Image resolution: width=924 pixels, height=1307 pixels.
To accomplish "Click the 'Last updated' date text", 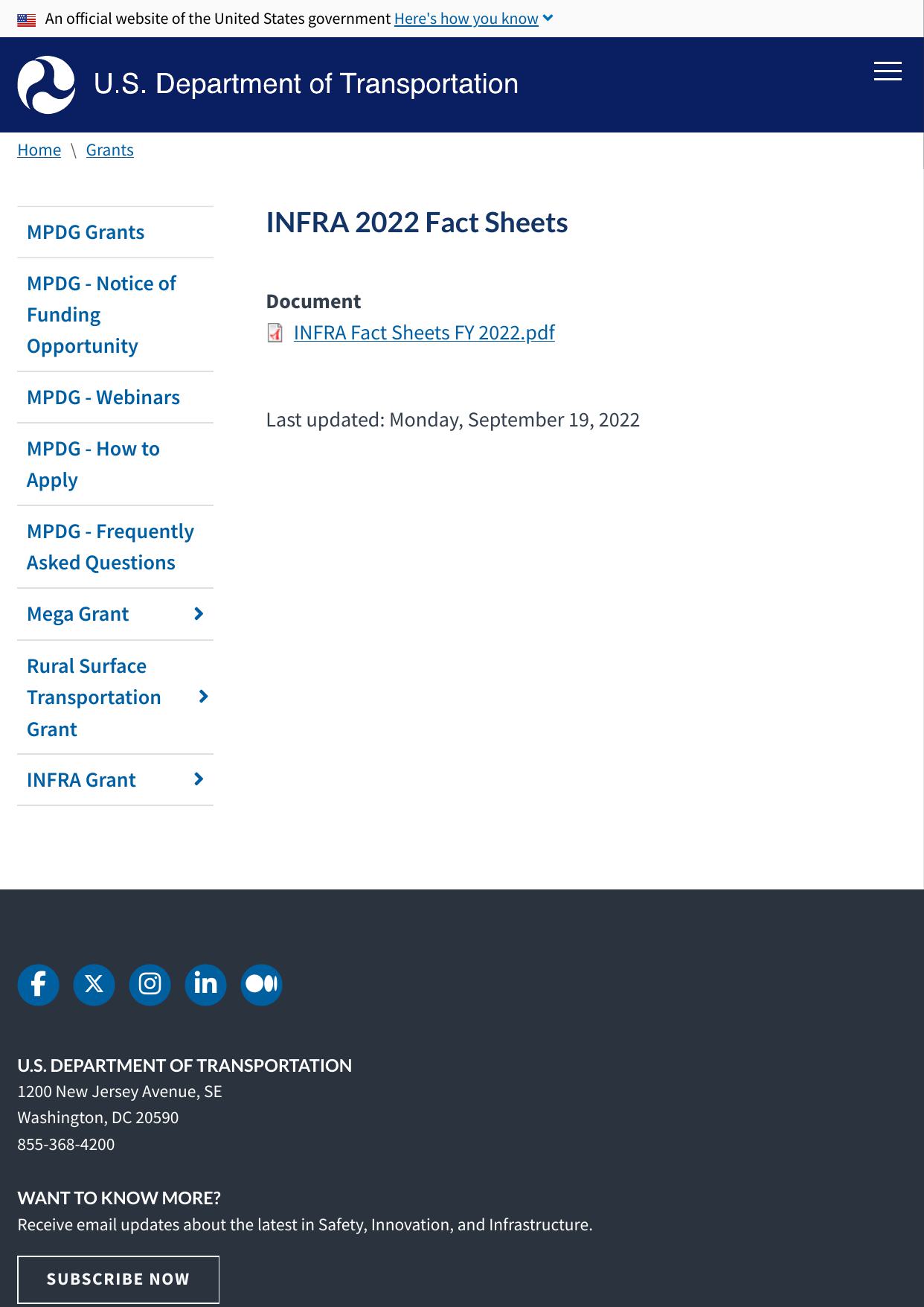I will 453,420.
